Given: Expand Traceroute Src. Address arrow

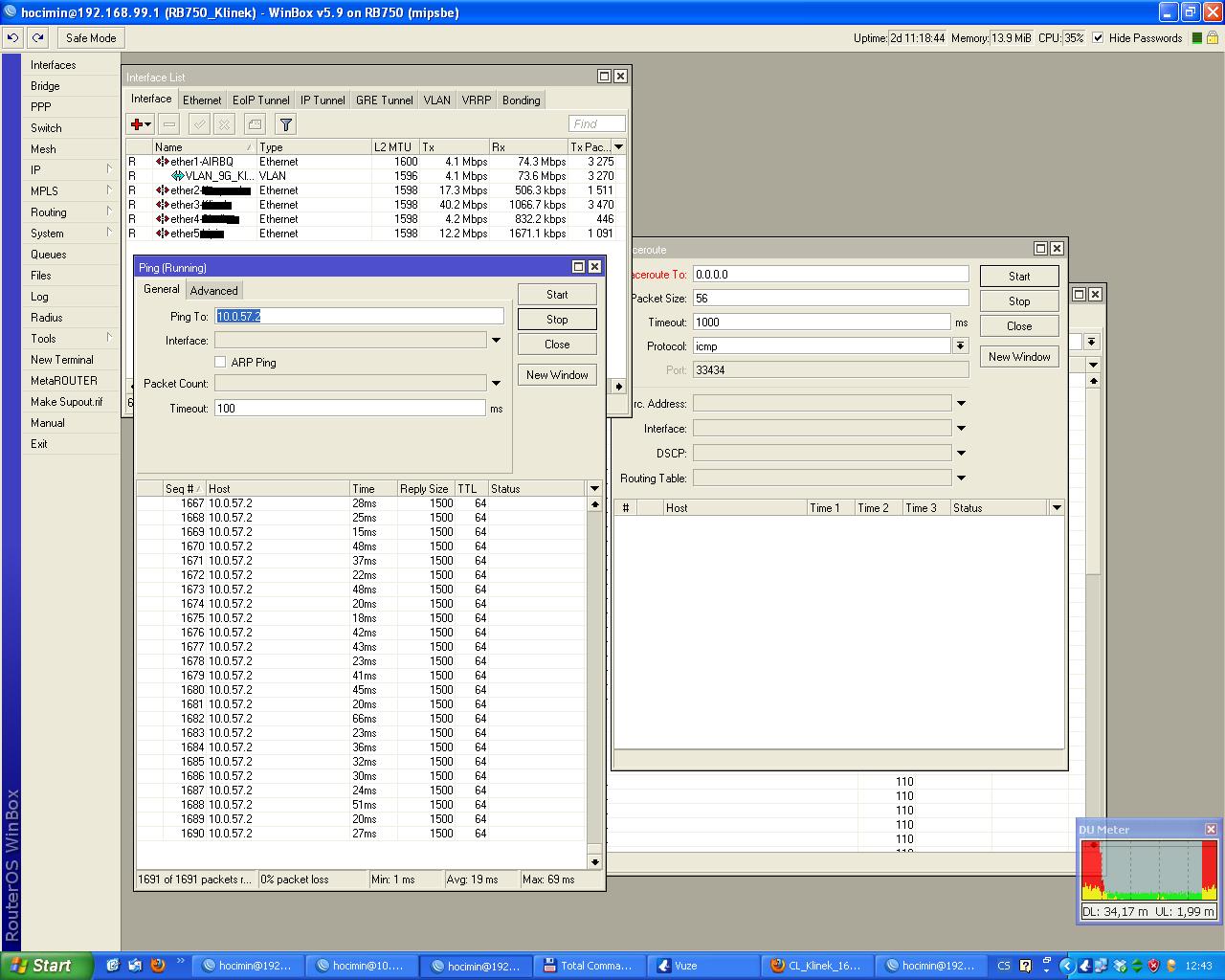Looking at the screenshot, I should click(x=961, y=404).
